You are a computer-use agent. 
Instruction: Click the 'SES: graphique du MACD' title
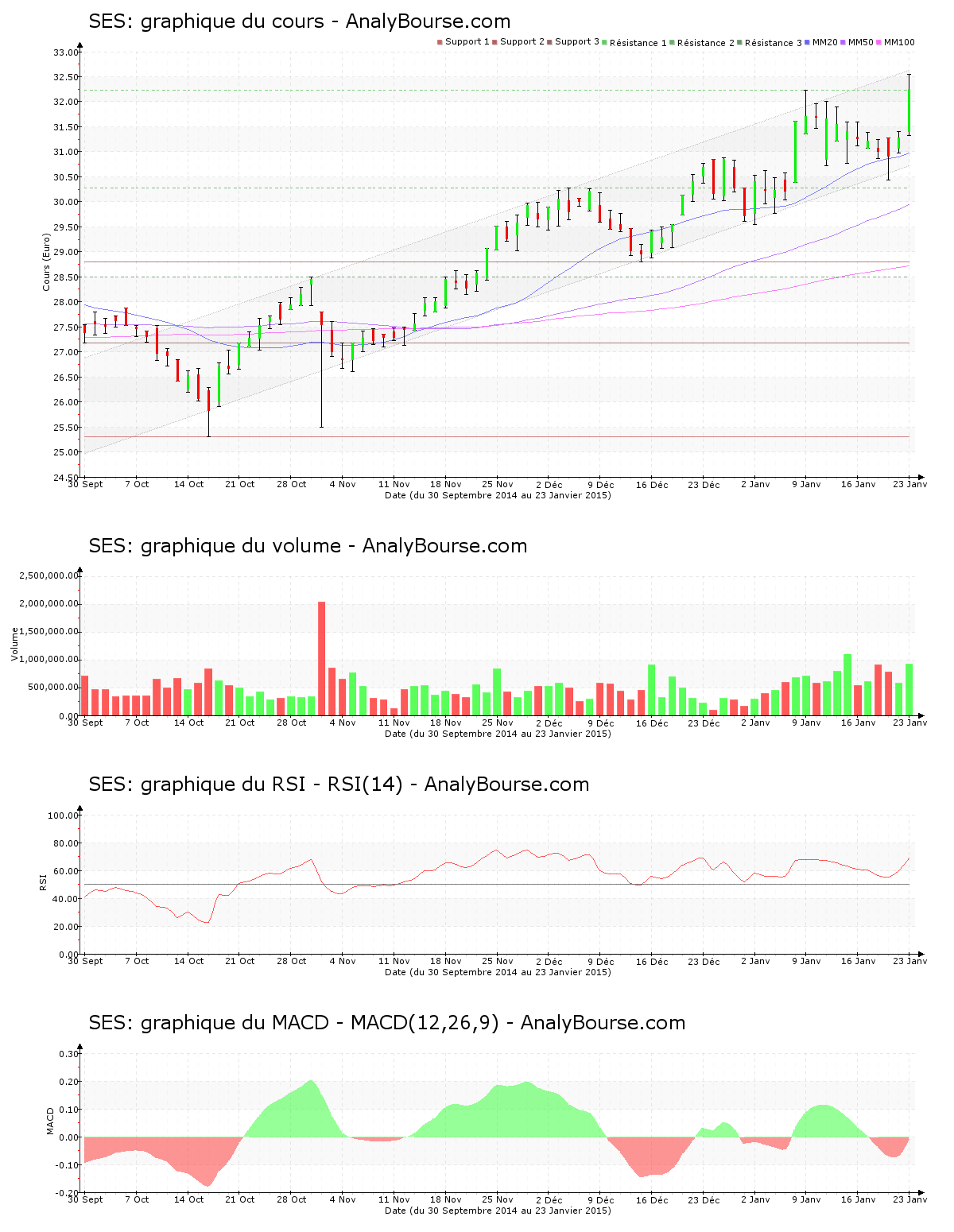386,1023
